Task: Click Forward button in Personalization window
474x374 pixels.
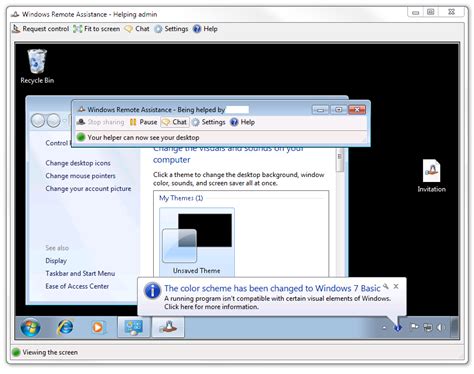Action: [53, 121]
